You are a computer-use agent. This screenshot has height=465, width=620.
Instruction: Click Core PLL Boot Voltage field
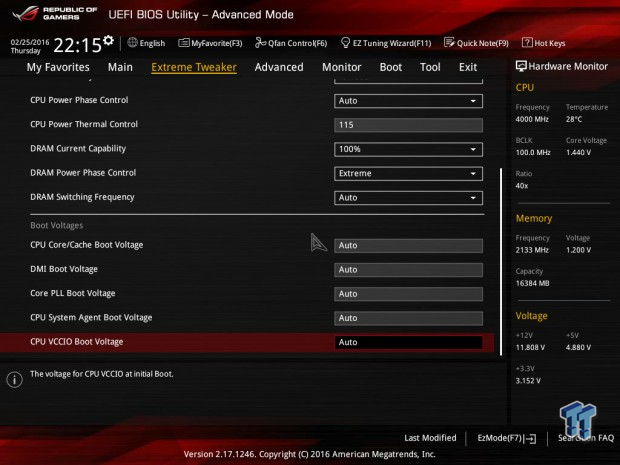pyautogui.click(x=408, y=294)
